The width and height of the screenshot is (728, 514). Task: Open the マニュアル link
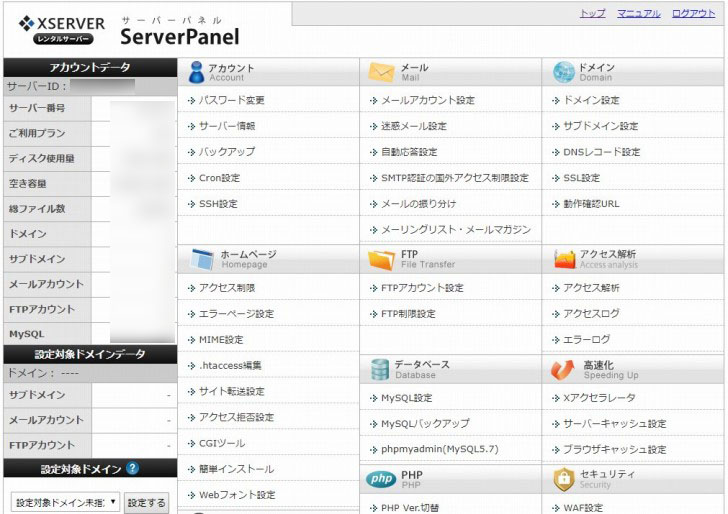coord(638,13)
